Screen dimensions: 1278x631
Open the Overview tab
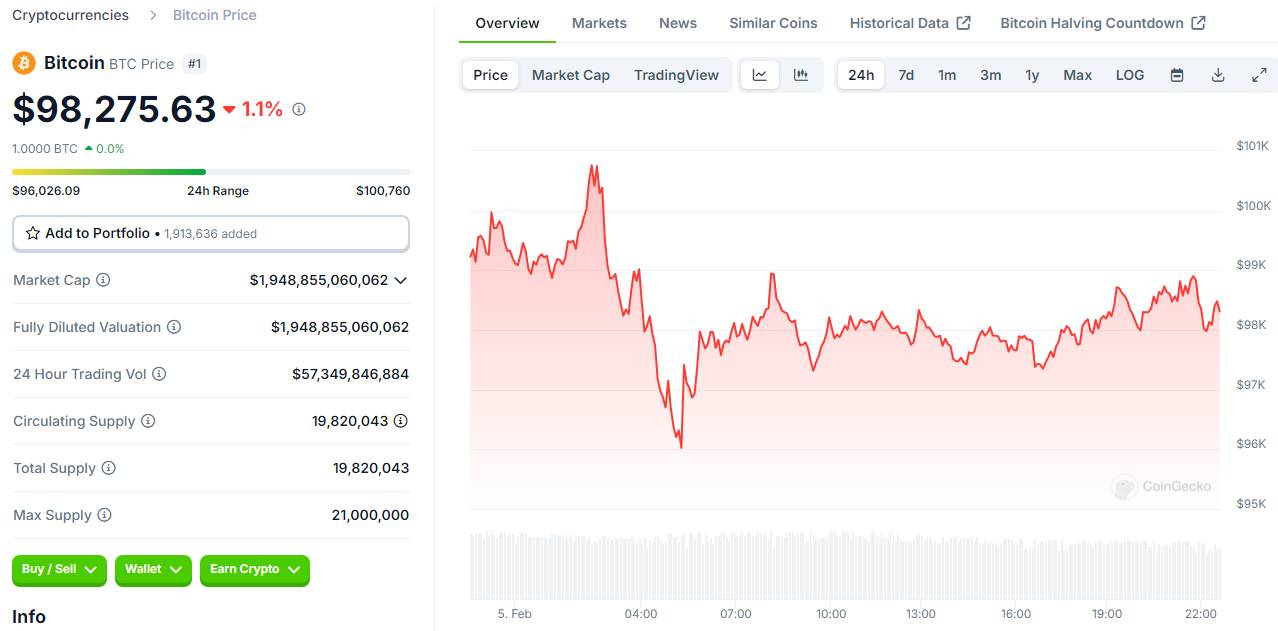pos(507,23)
